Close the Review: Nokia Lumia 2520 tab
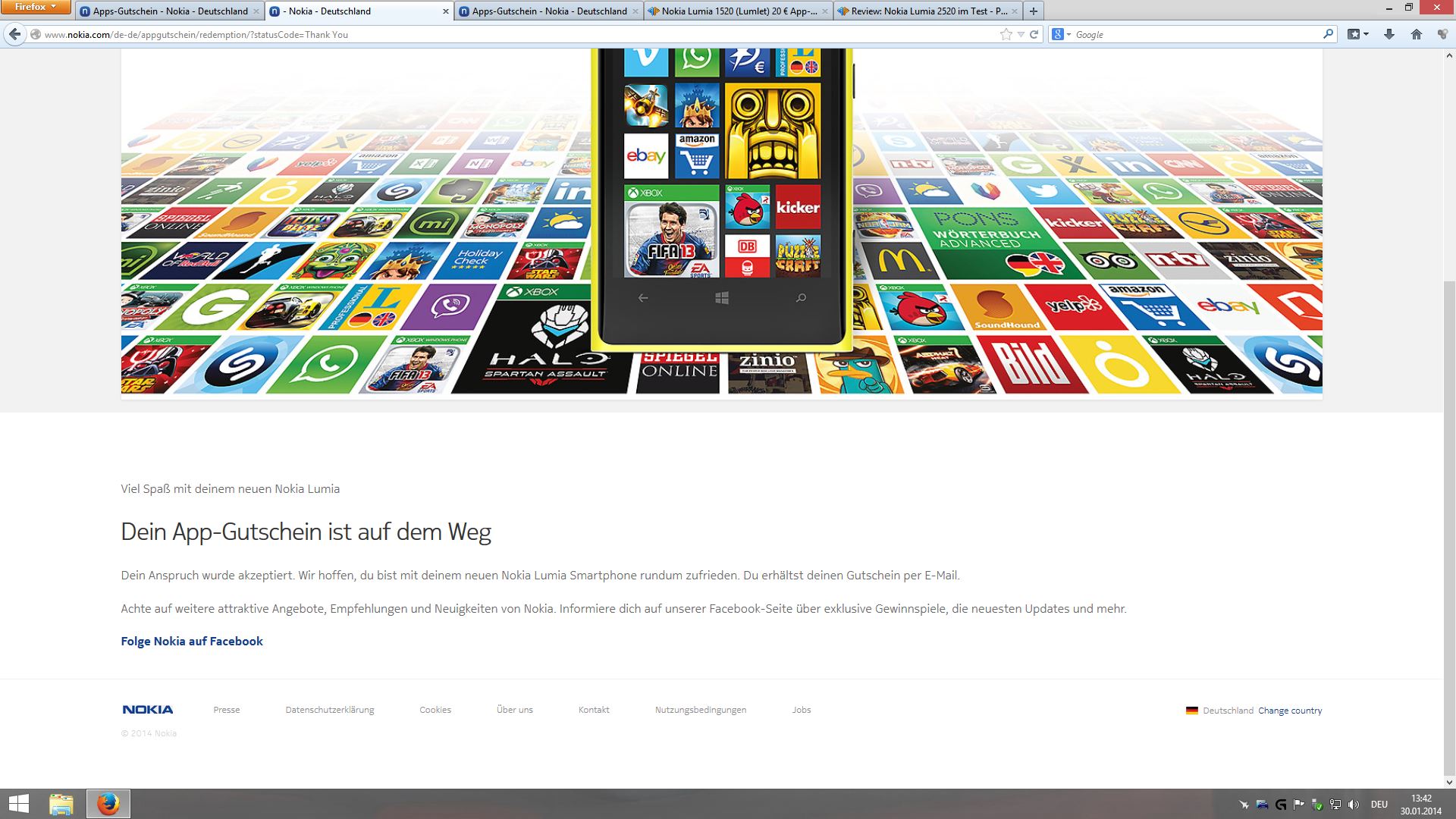The image size is (1456, 819). pyautogui.click(x=1015, y=11)
